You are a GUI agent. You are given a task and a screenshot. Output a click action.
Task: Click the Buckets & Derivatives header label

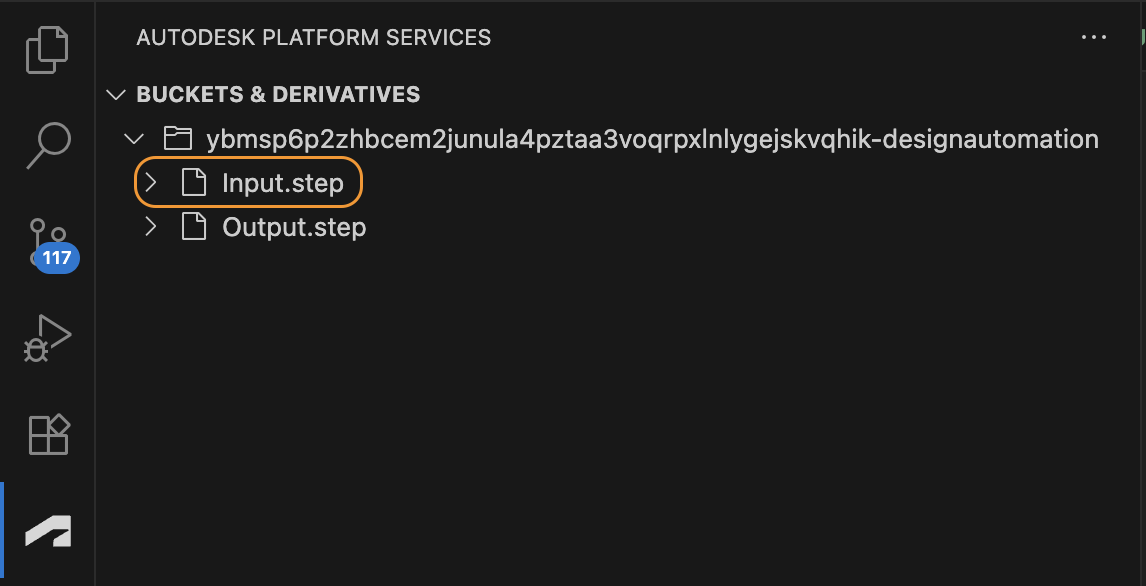(x=278, y=95)
